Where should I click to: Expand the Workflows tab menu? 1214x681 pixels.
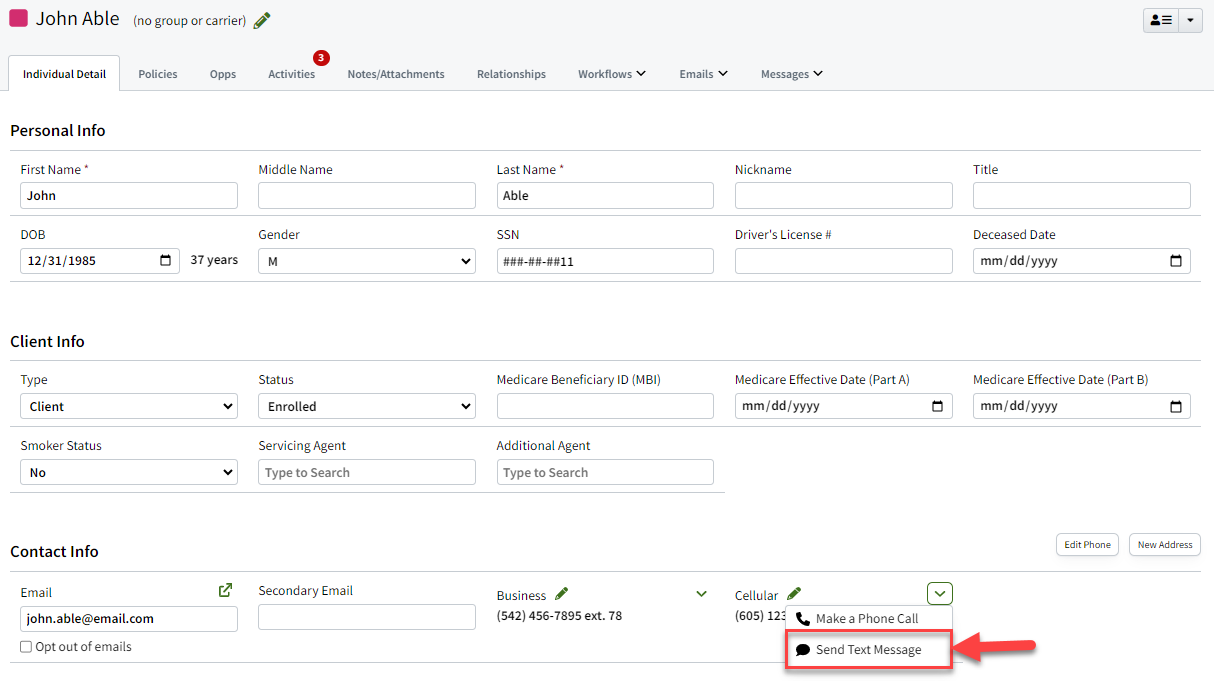coord(612,74)
